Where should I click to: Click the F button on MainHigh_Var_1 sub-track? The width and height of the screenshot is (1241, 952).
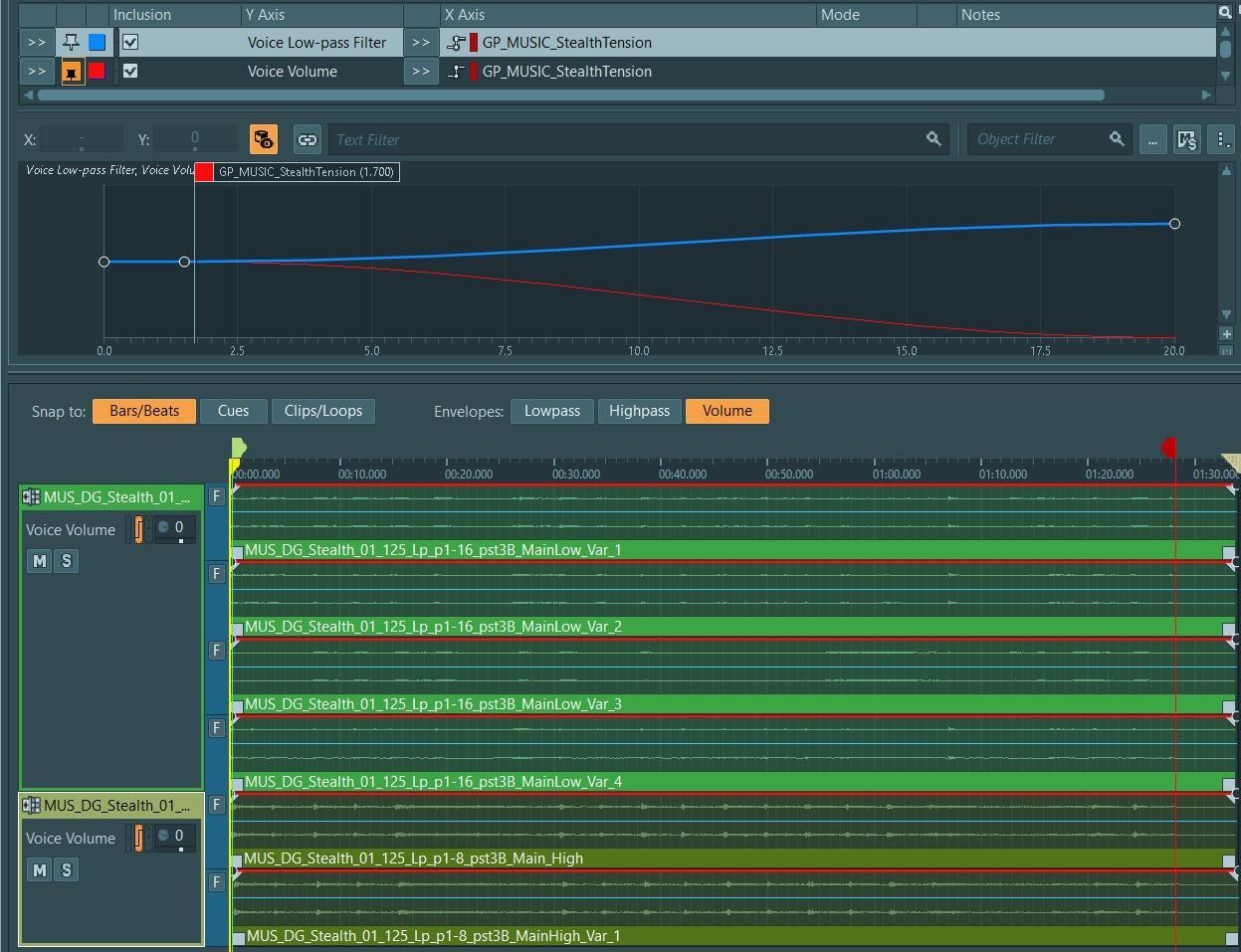(216, 882)
